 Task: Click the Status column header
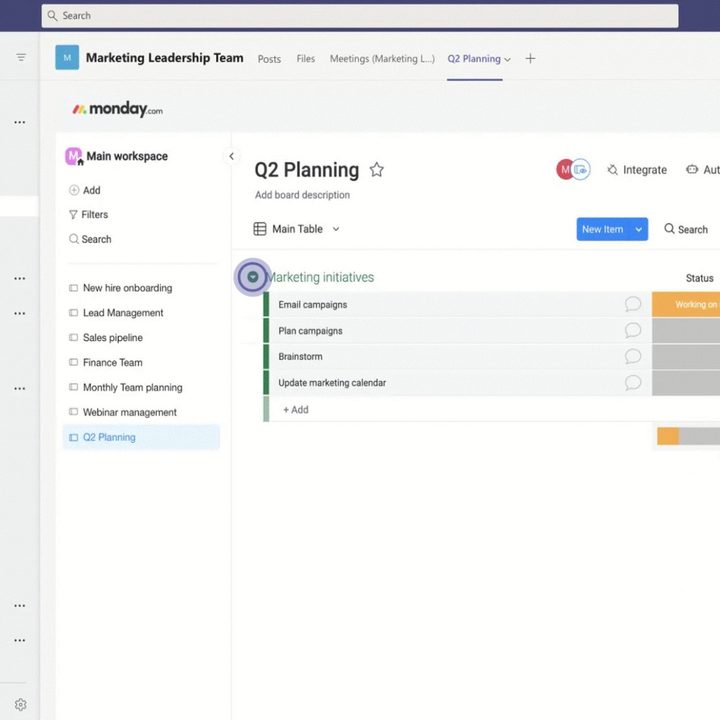pyautogui.click(x=699, y=278)
